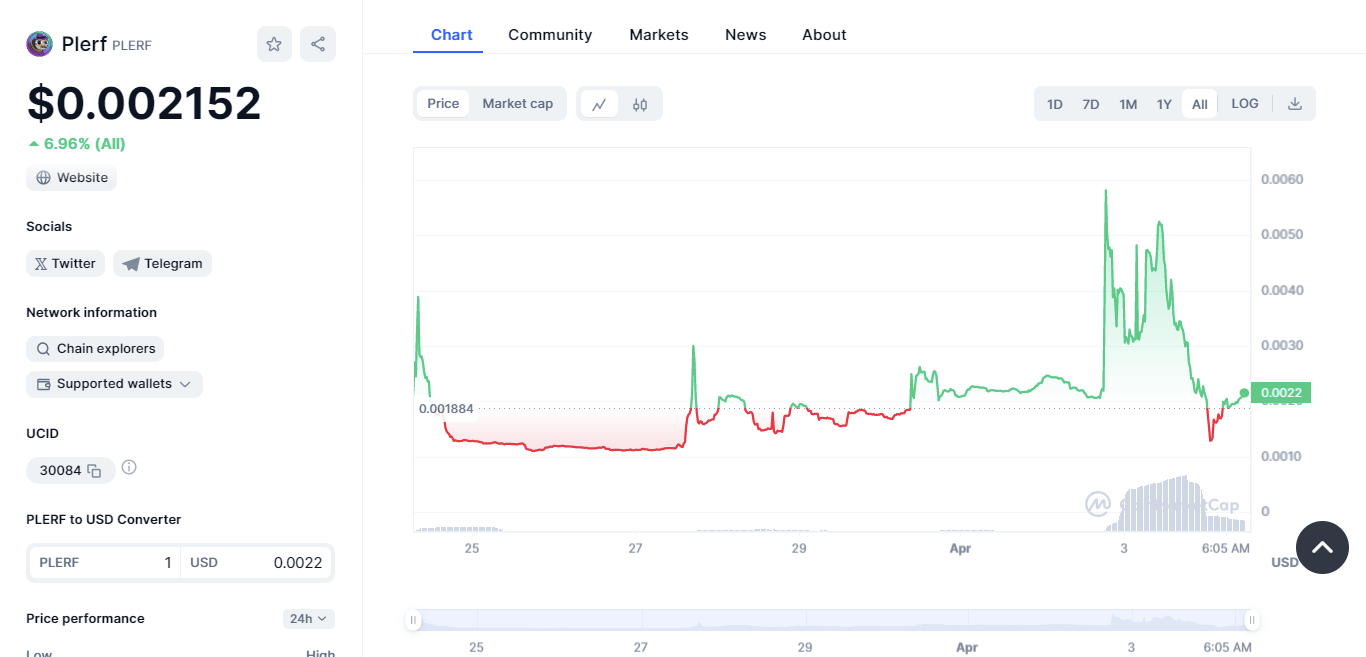This screenshot has height=657, width=1366.
Task: Click the Apr label on chart axis
Action: click(x=960, y=549)
